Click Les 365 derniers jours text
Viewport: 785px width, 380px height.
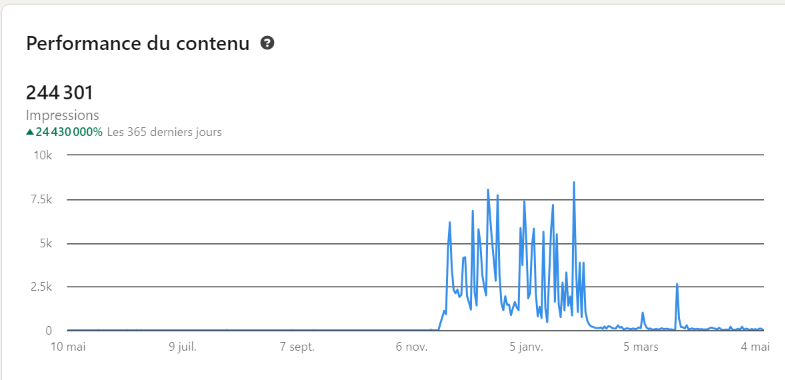(x=164, y=133)
